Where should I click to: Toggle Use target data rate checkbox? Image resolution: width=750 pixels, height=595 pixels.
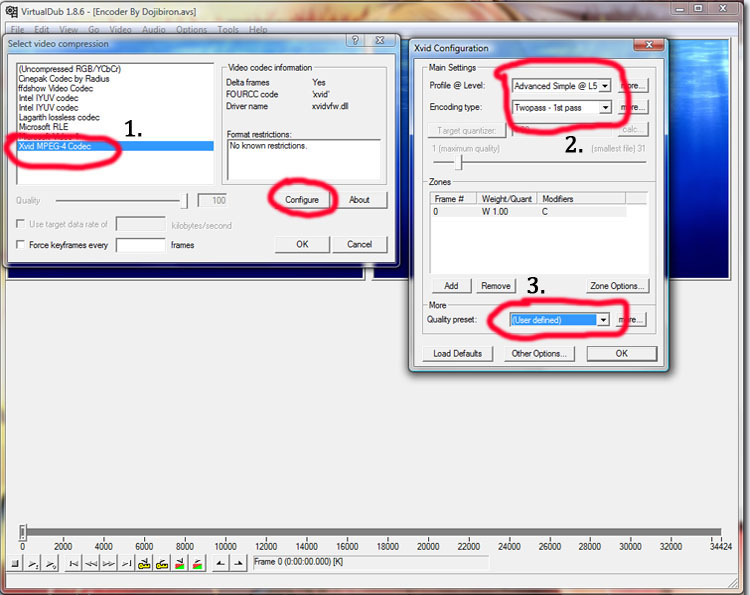click(20, 223)
